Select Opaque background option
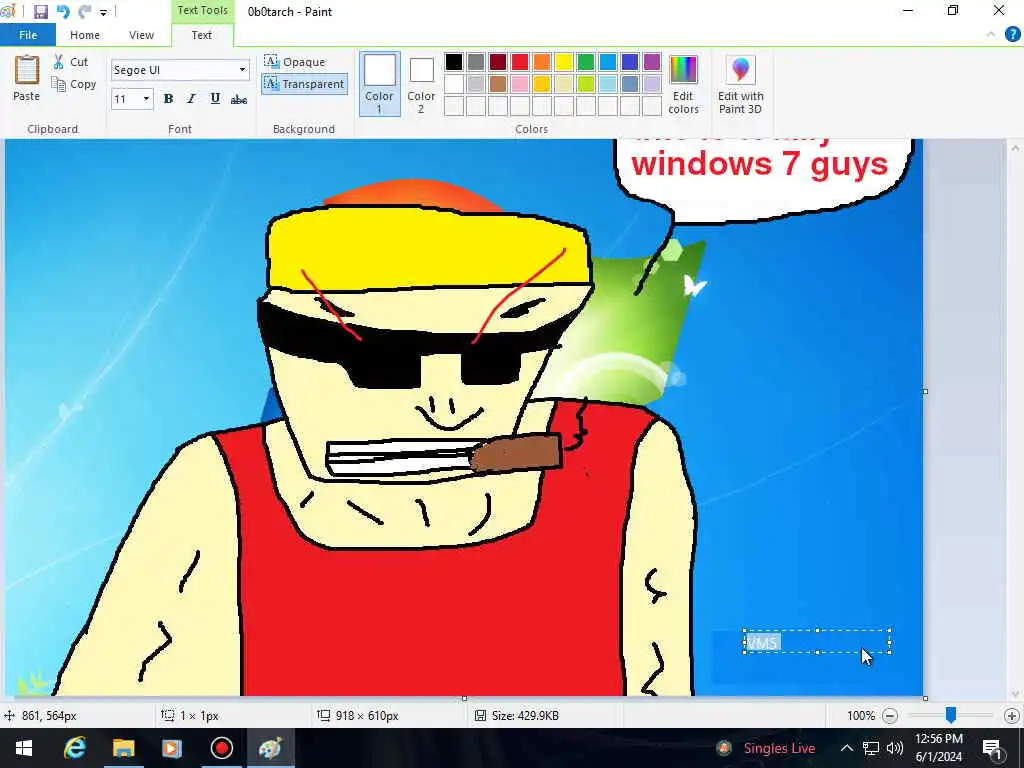The width and height of the screenshot is (1024, 768). (295, 61)
